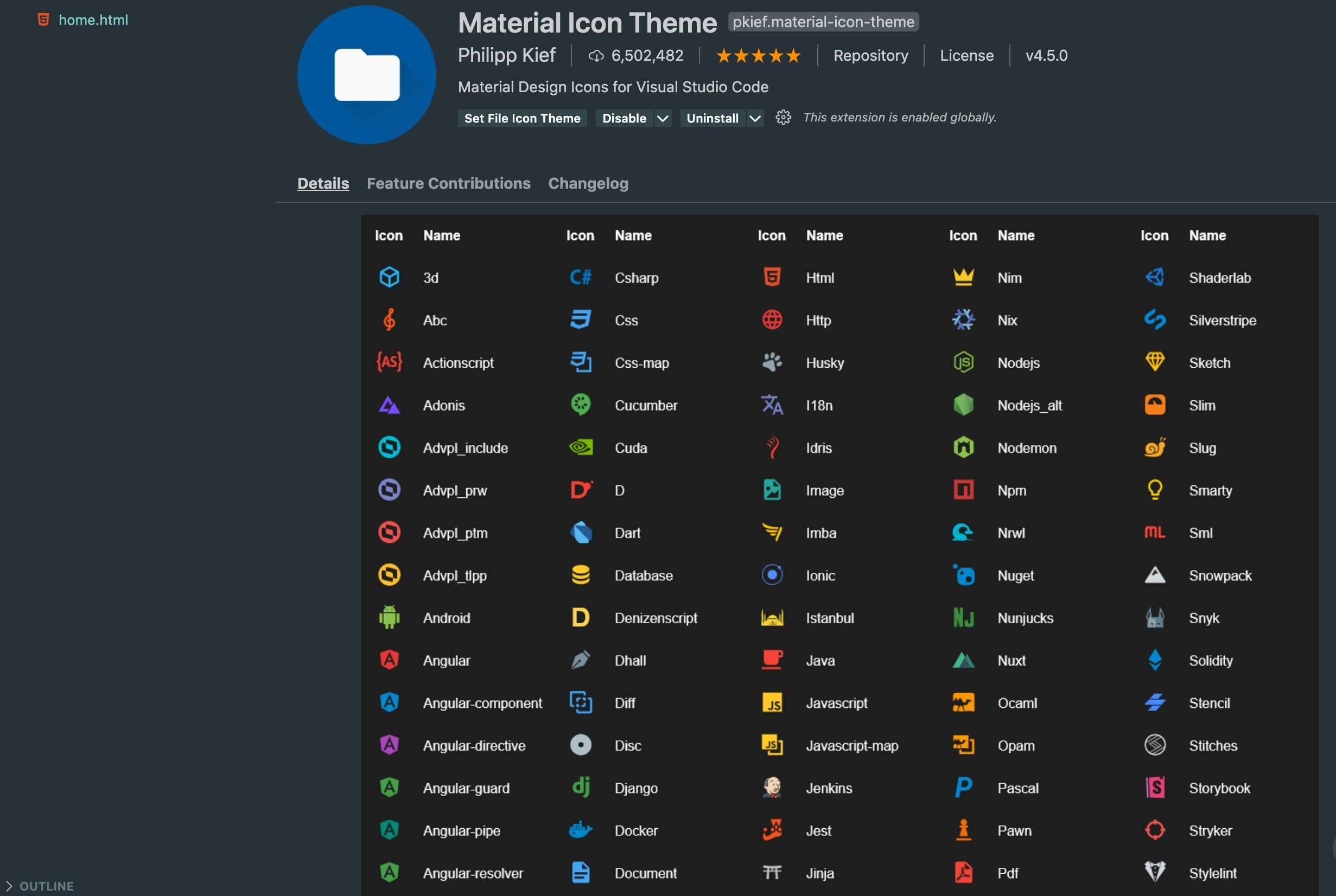This screenshot has width=1336, height=896.
Task: Click the Javascript JS icon
Action: tap(772, 703)
